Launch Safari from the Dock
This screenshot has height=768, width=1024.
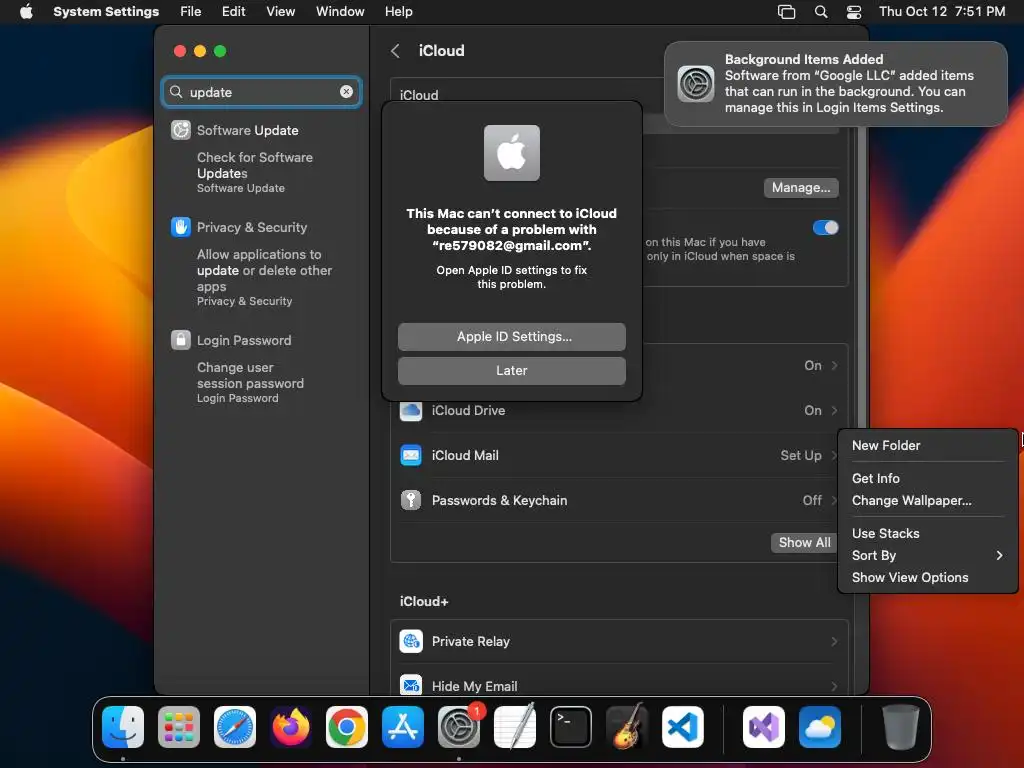point(235,727)
